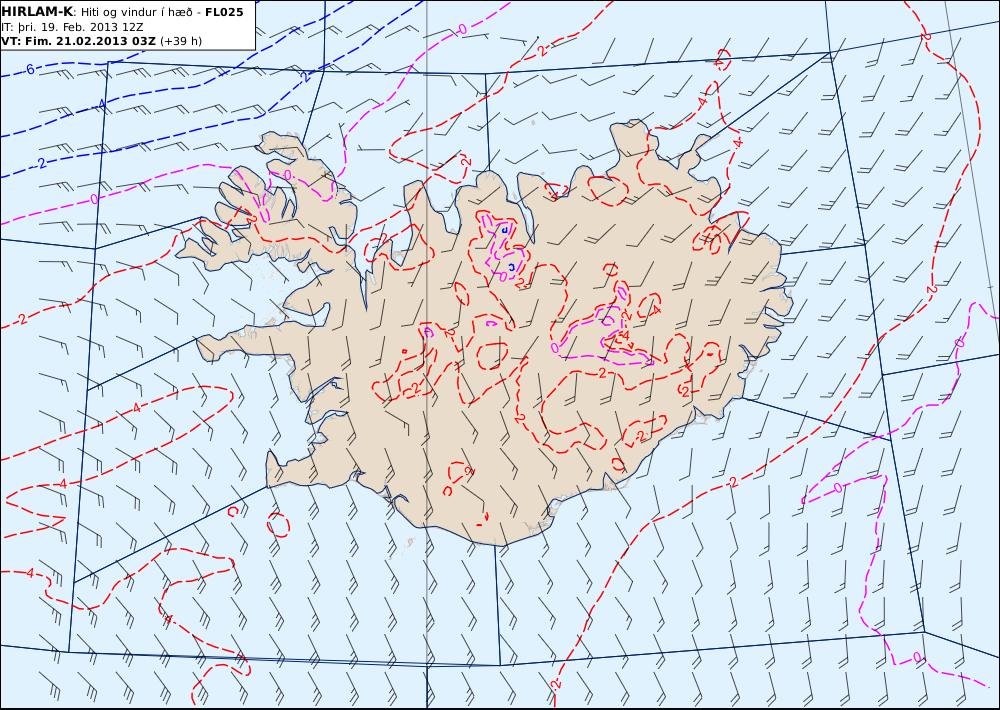Click the HIRLAM-K model title text

[x=37, y=12]
